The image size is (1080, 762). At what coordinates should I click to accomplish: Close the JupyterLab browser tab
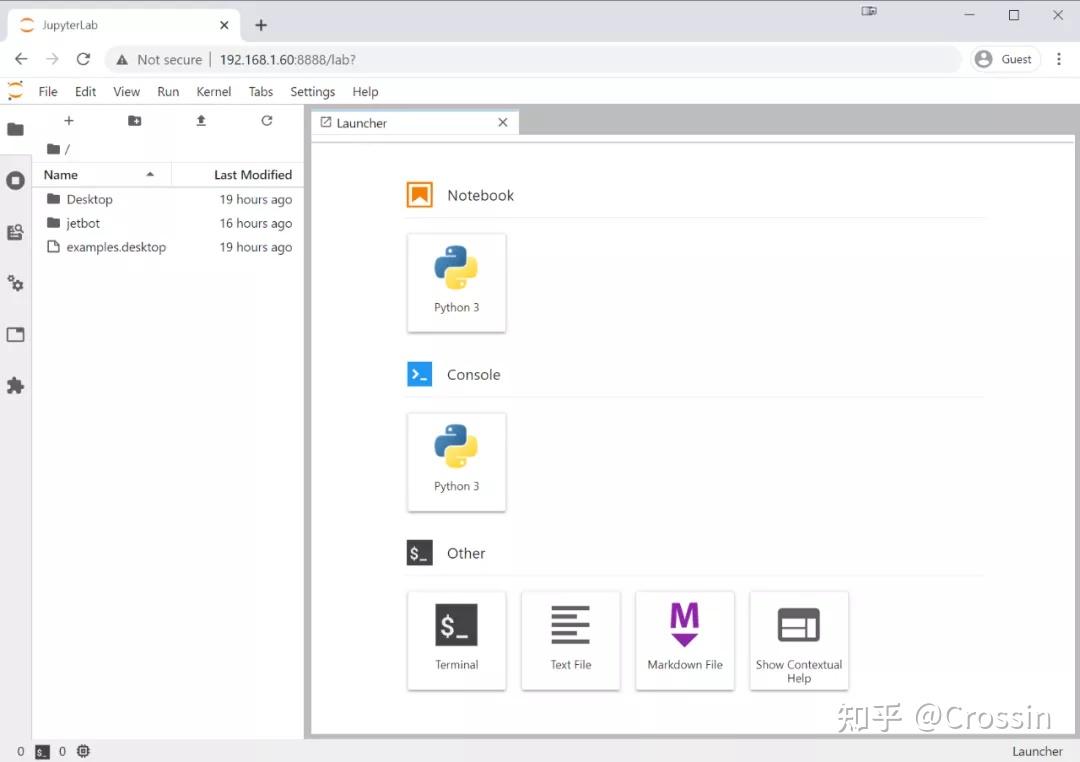tap(225, 25)
